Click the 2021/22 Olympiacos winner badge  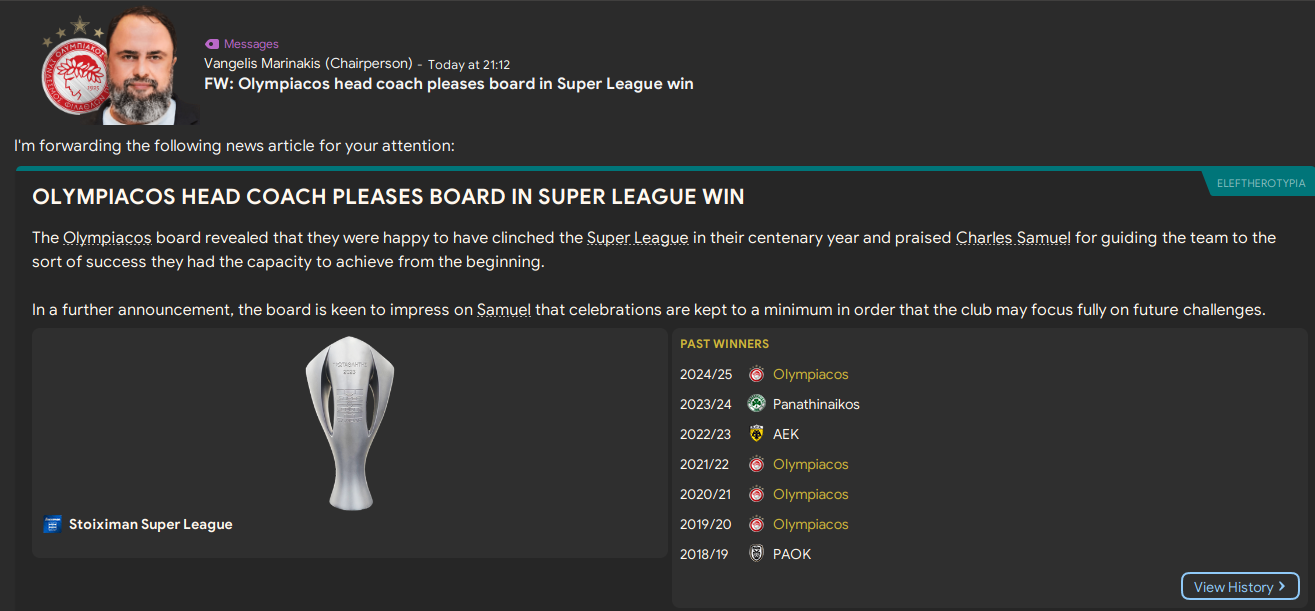point(756,465)
